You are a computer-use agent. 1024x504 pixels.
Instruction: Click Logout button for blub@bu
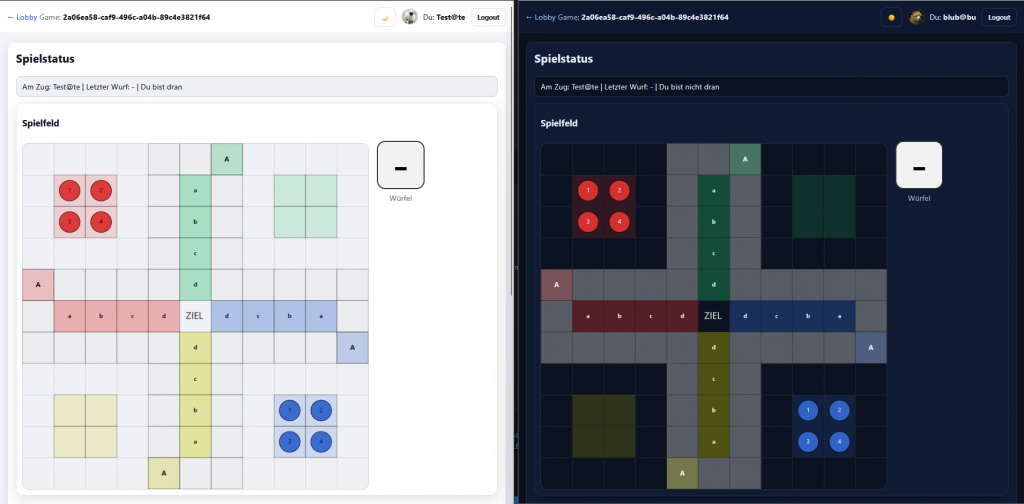pyautogui.click(x=999, y=18)
